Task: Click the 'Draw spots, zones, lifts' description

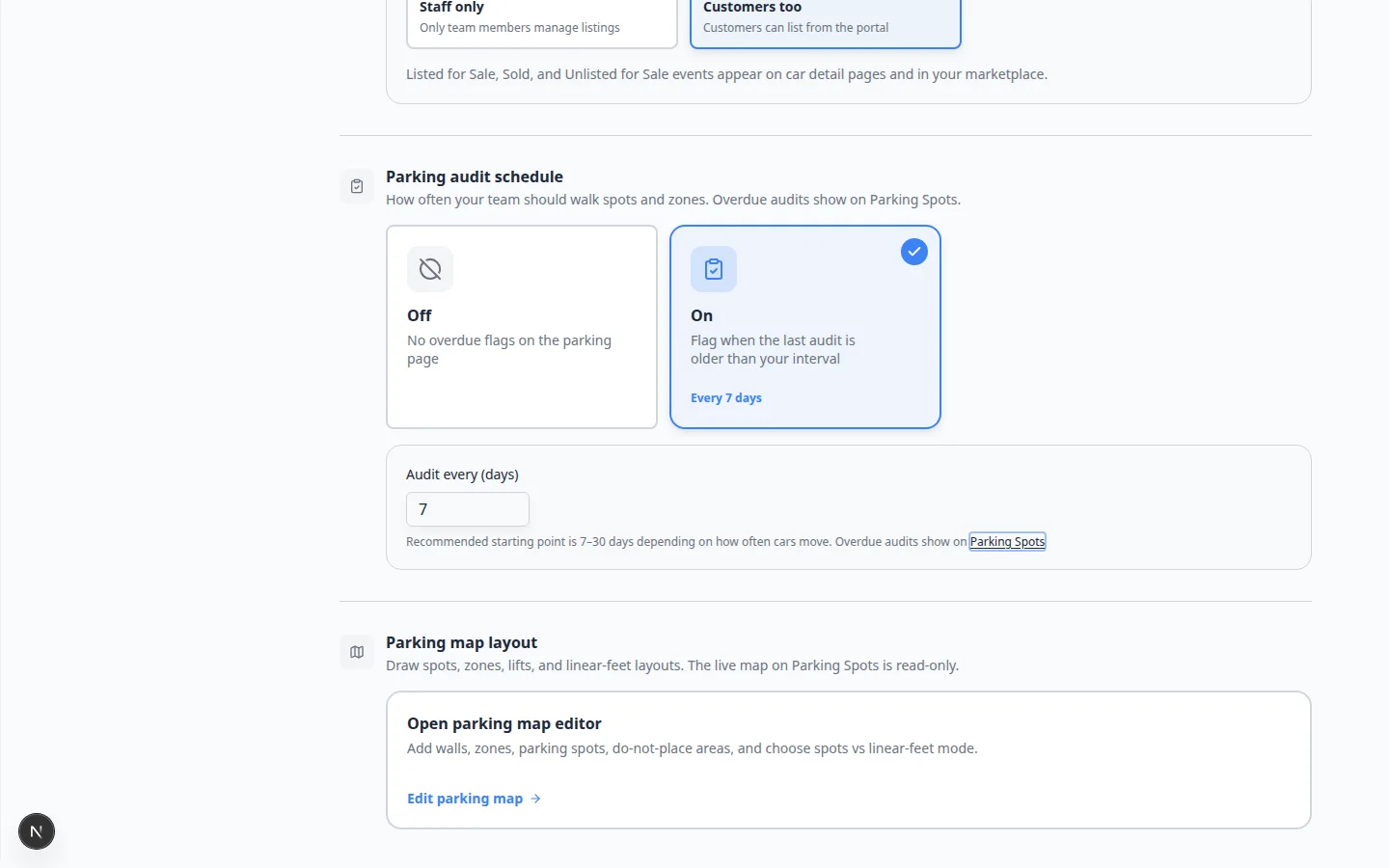Action: 672,665
